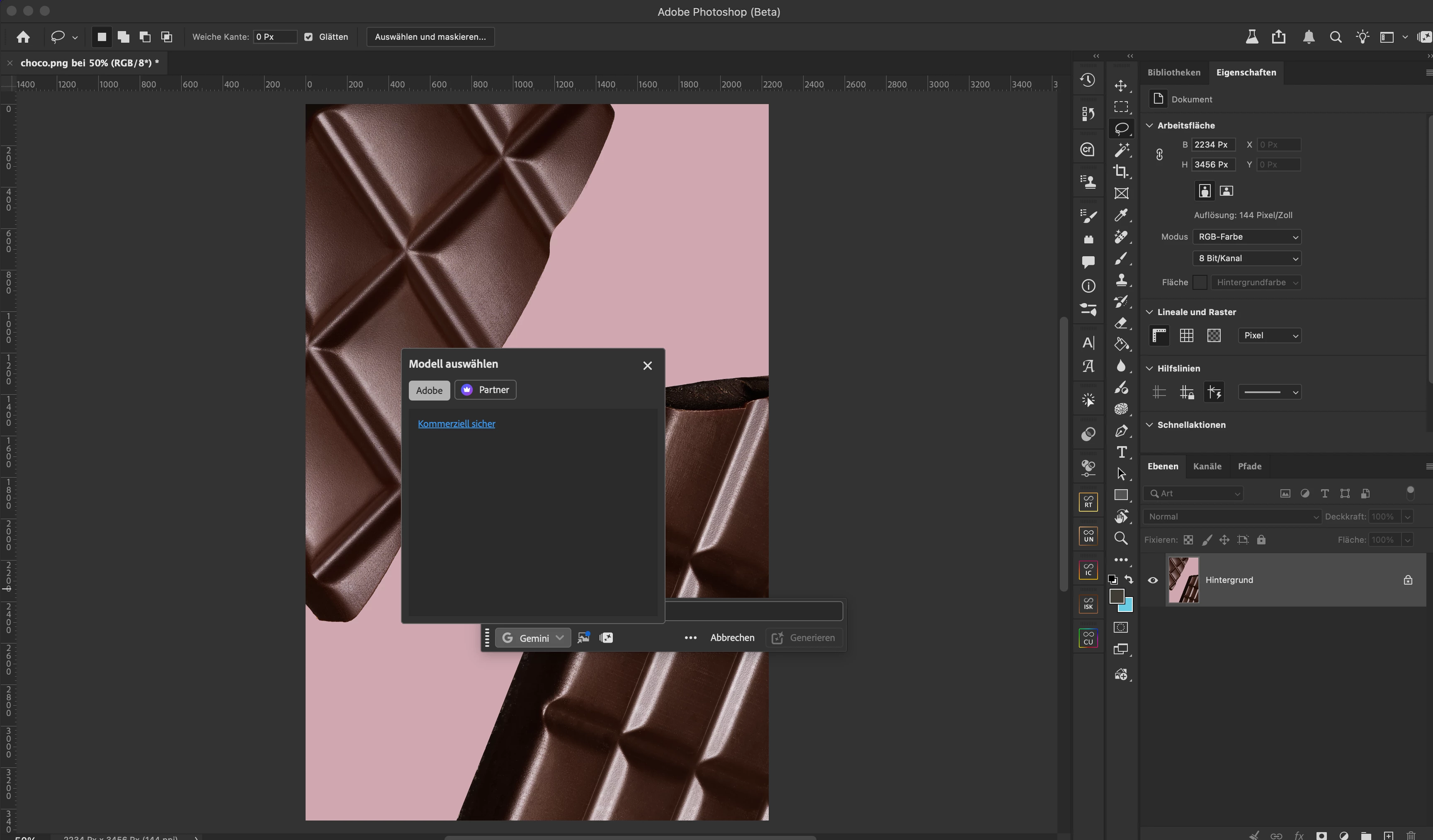Image resolution: width=1433 pixels, height=840 pixels.
Task: Click the Share export icon
Action: click(x=1279, y=37)
